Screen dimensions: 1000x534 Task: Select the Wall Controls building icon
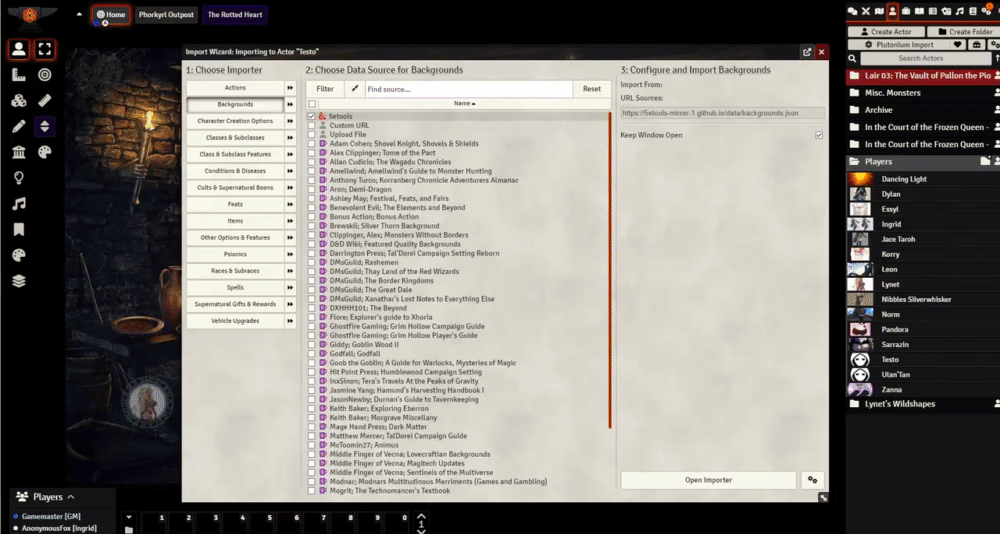tap(18, 152)
